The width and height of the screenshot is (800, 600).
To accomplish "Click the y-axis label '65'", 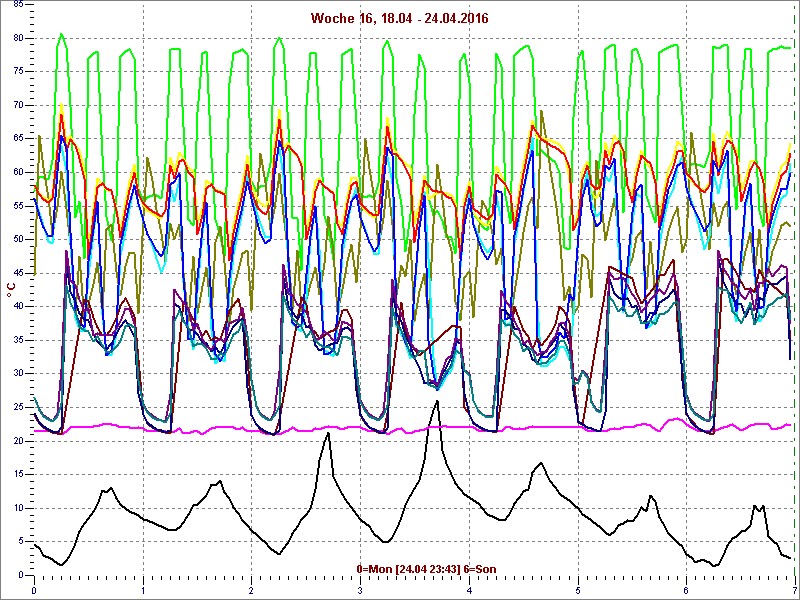I will coord(18,139).
